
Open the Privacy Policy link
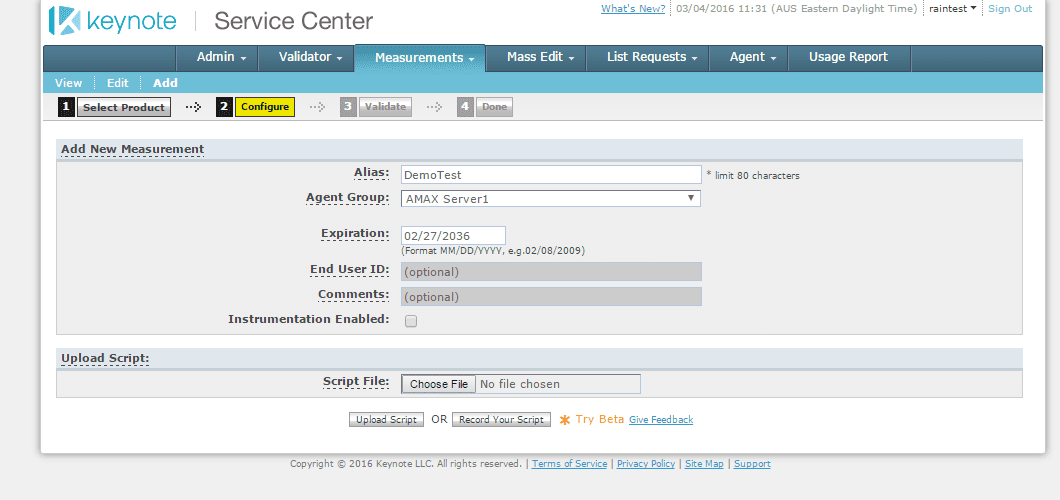646,464
